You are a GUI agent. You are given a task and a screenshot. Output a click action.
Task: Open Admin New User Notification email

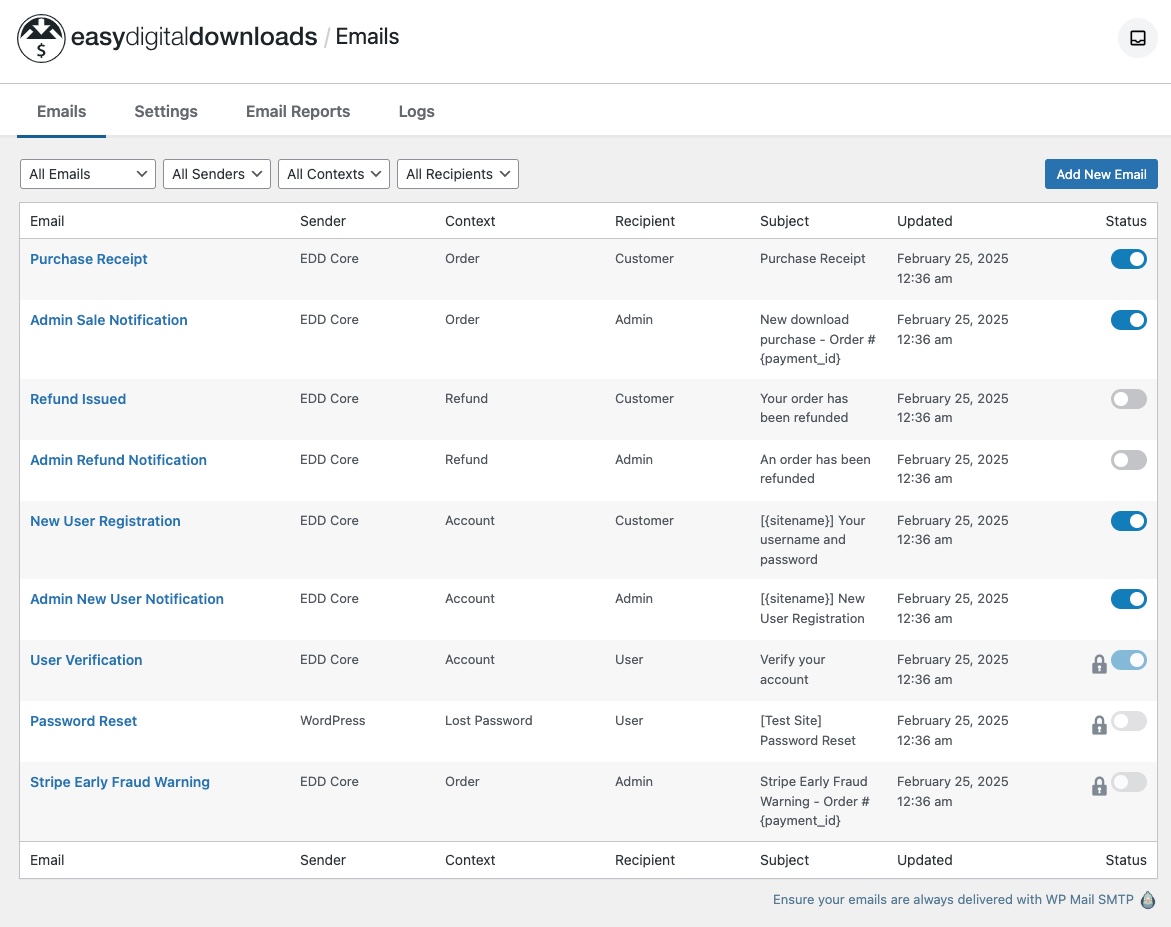127,599
